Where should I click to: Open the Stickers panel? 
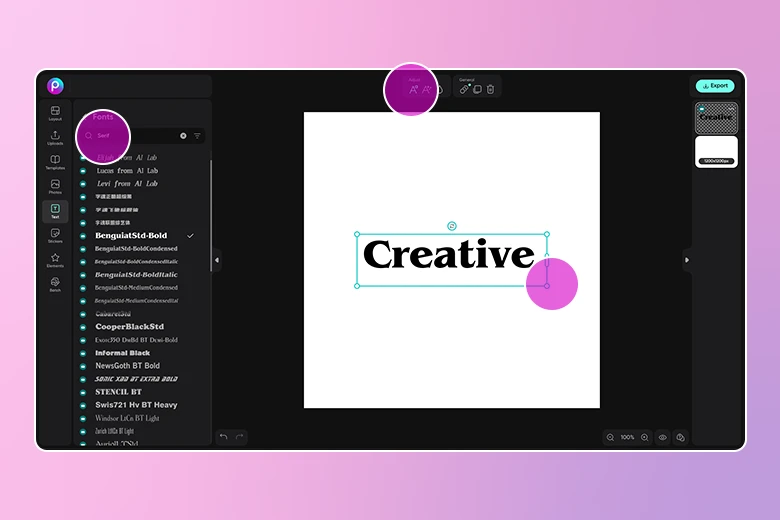point(55,235)
